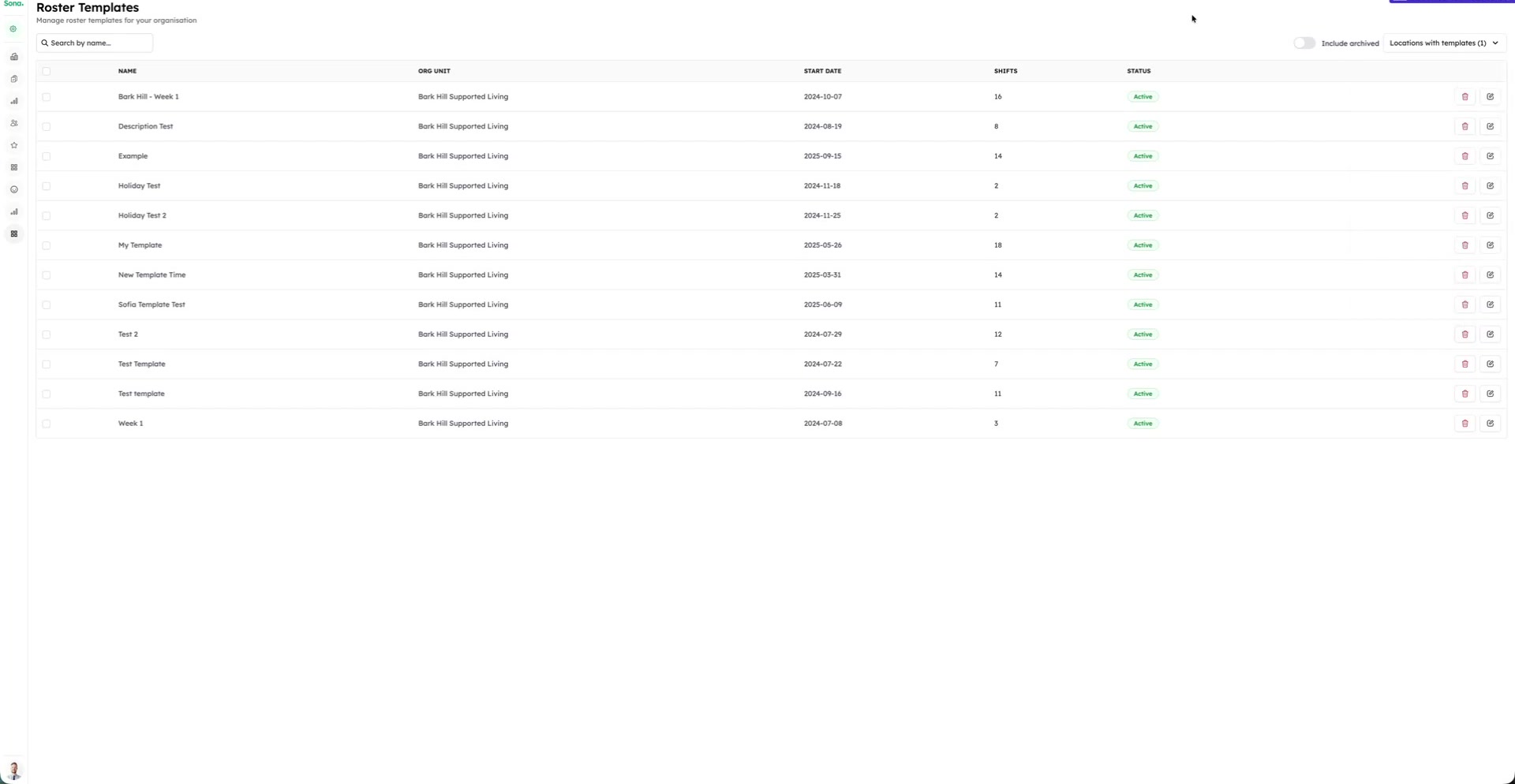Open the New Template Time name

point(151,275)
